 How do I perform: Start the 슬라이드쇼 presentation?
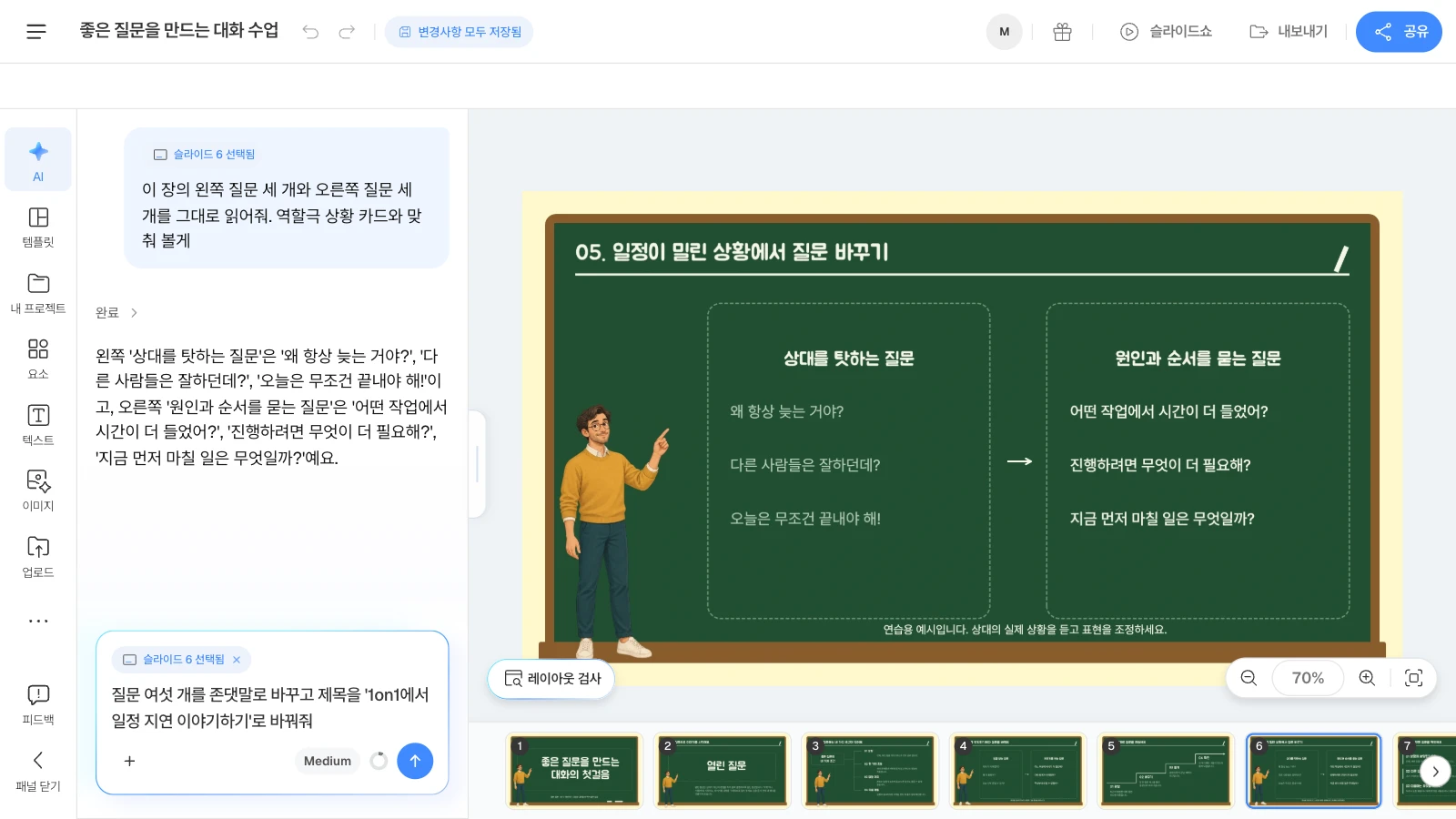[1166, 32]
